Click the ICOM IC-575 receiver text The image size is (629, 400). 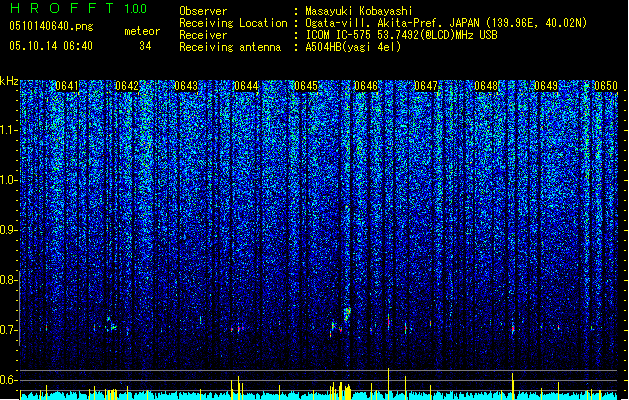coord(401,35)
